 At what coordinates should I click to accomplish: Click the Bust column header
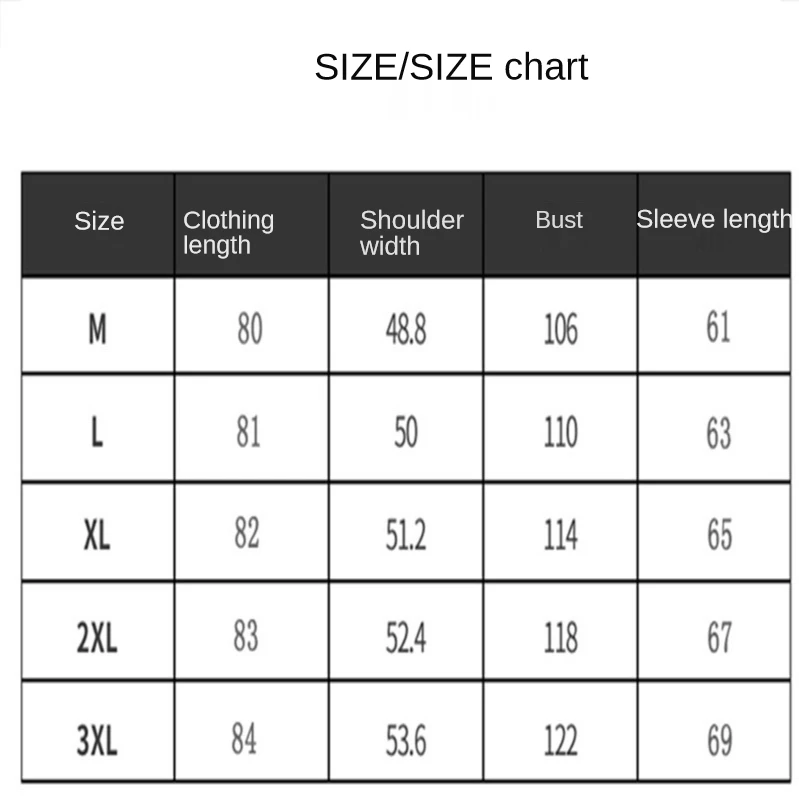click(x=559, y=221)
